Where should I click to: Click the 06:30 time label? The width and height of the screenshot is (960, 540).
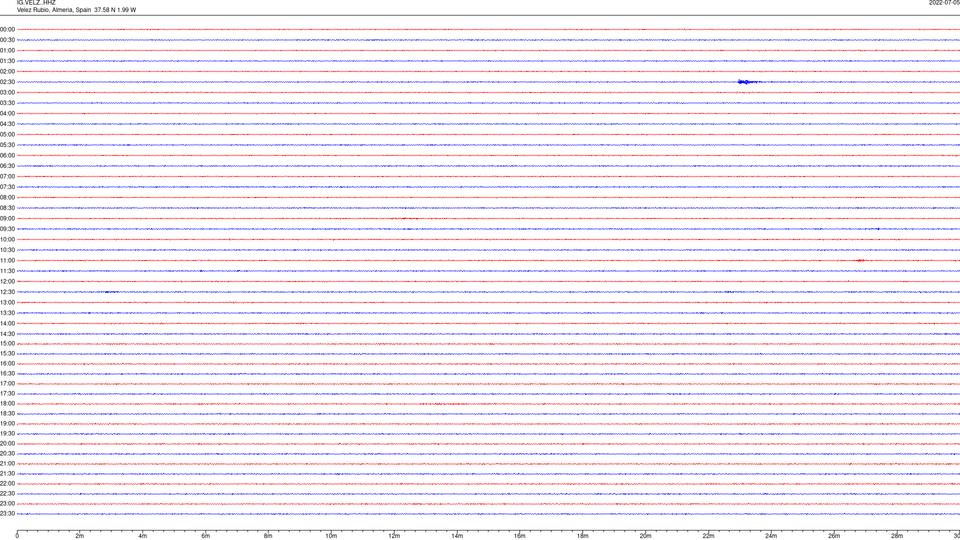7,167
